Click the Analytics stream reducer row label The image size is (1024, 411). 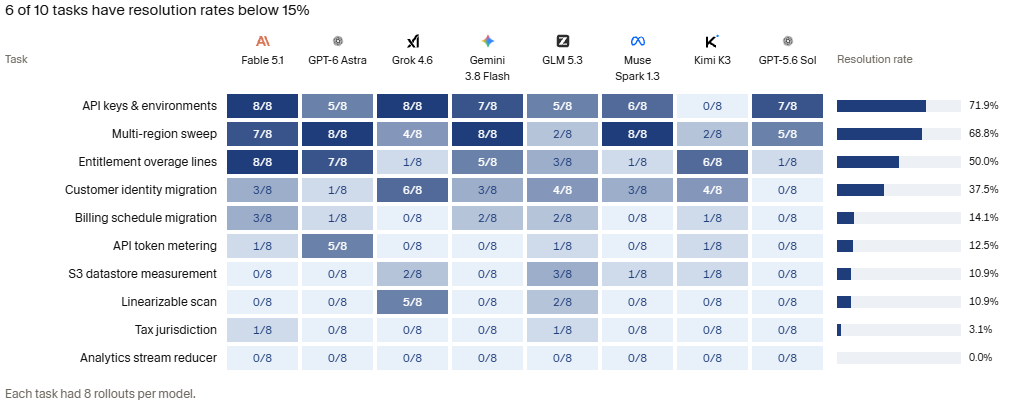point(148,358)
